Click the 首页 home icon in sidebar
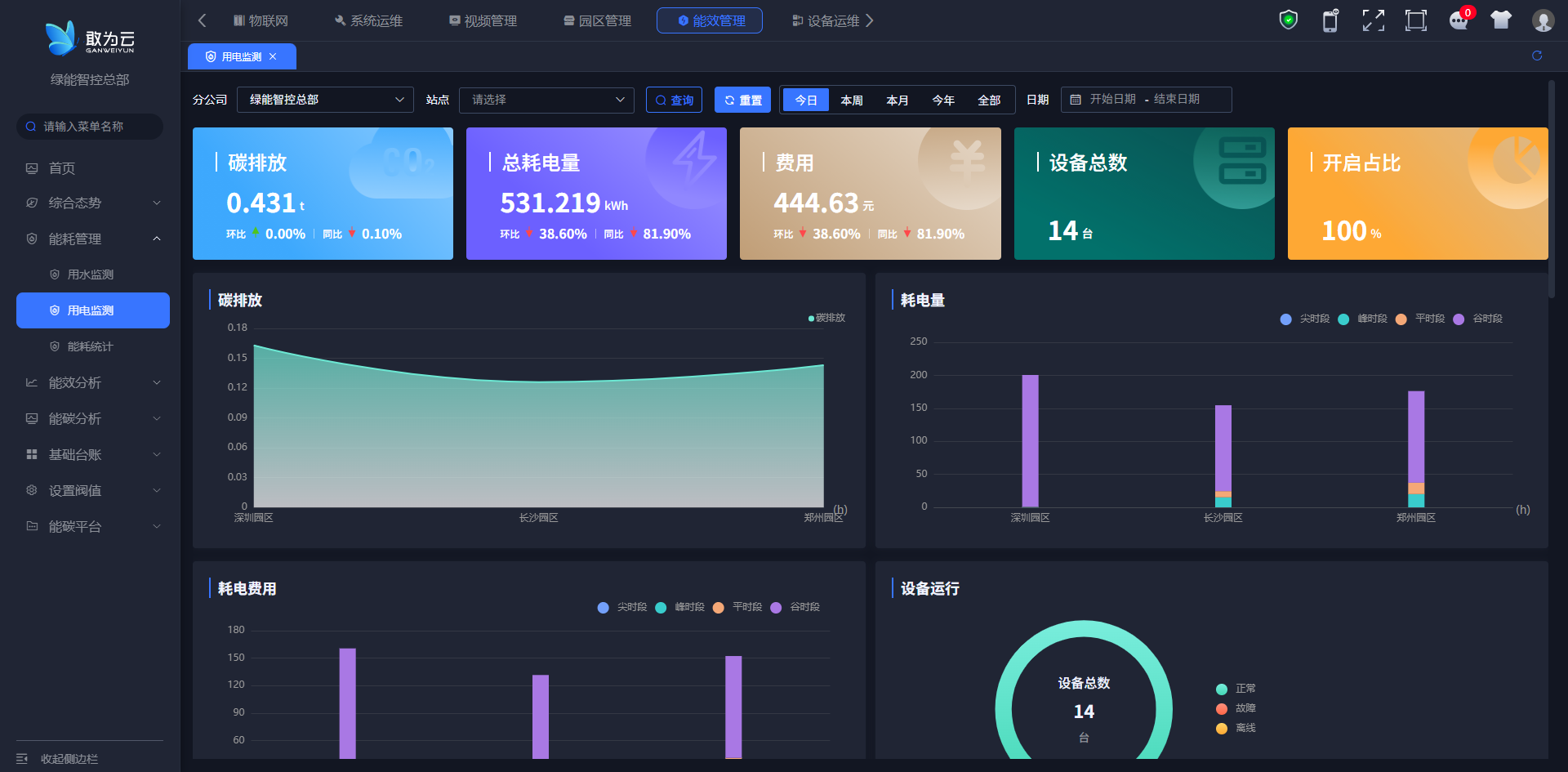The image size is (1568, 772). [x=32, y=168]
